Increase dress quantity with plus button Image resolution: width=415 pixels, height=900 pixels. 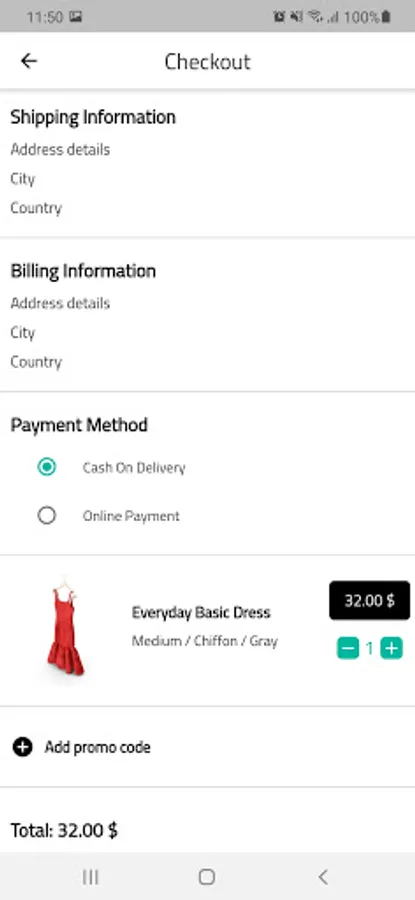(391, 649)
